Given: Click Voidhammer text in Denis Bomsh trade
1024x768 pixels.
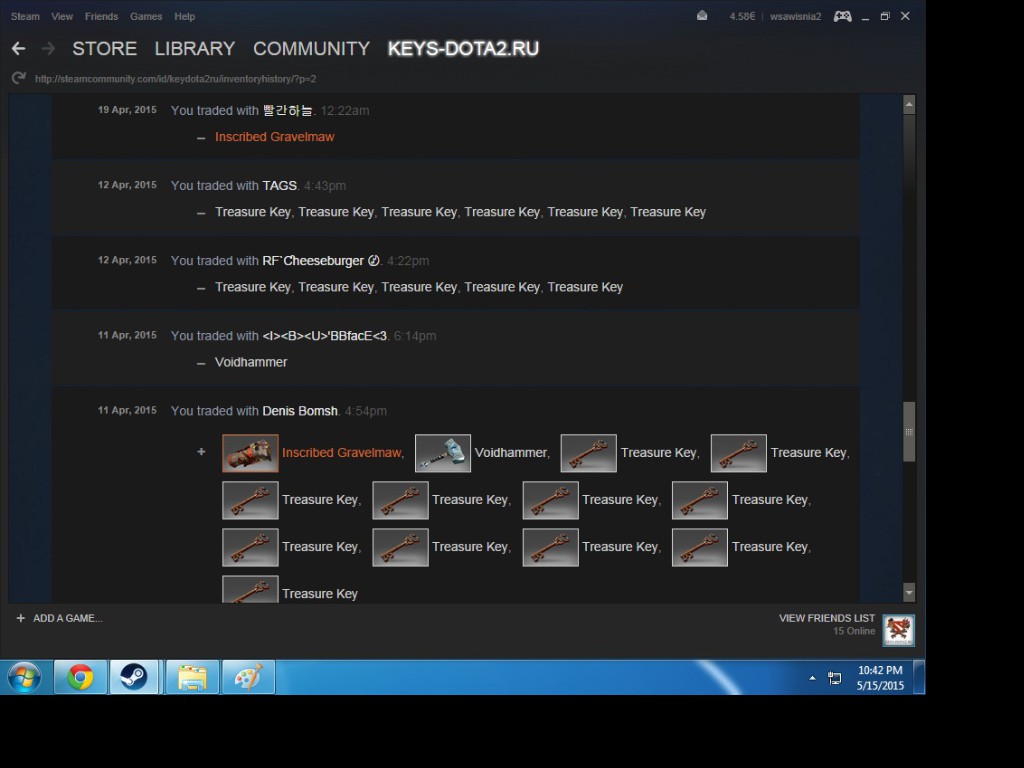Looking at the screenshot, I should pos(511,453).
